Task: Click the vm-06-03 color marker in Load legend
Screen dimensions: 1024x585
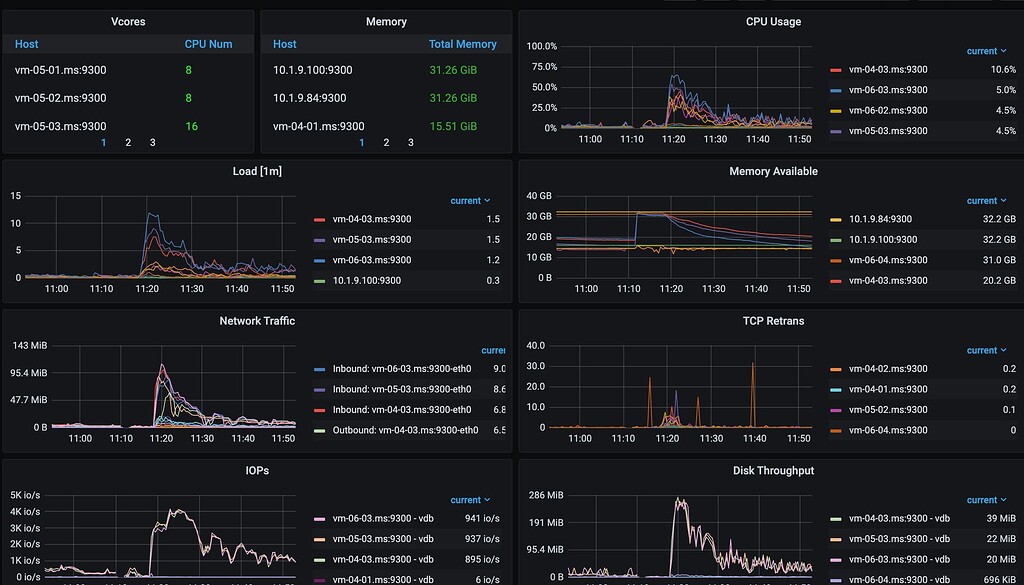Action: [x=319, y=260]
